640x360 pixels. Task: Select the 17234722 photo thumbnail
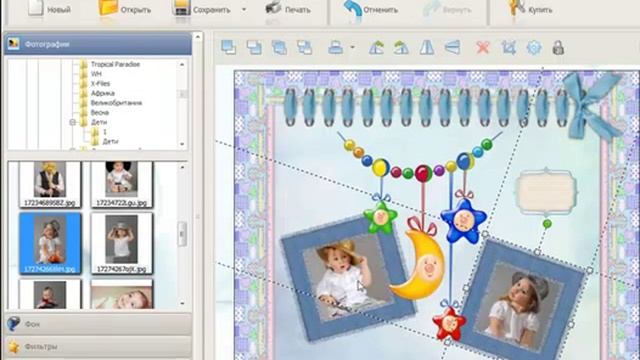tap(122, 184)
